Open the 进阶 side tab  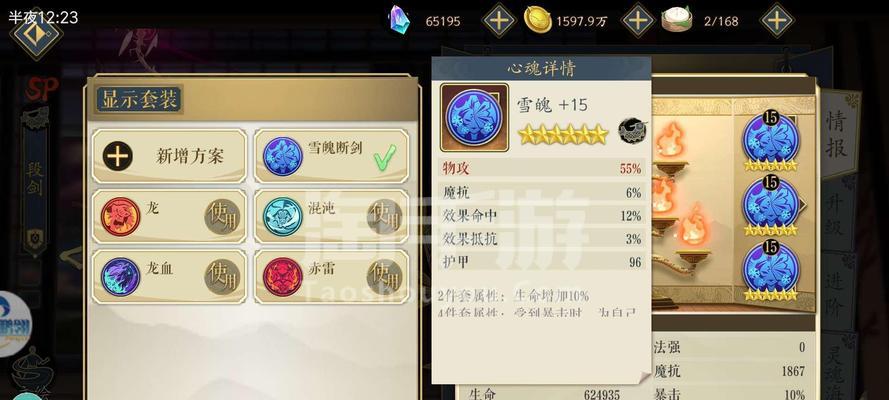(835, 290)
